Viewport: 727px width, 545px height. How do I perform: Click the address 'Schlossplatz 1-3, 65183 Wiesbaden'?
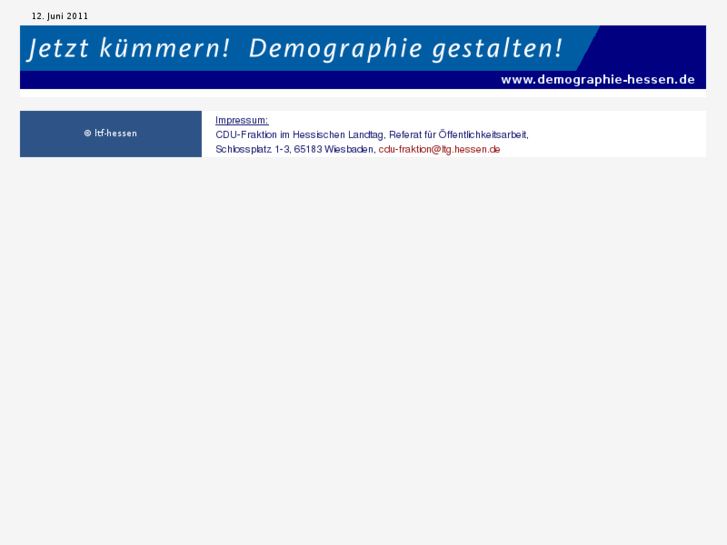click(x=294, y=149)
